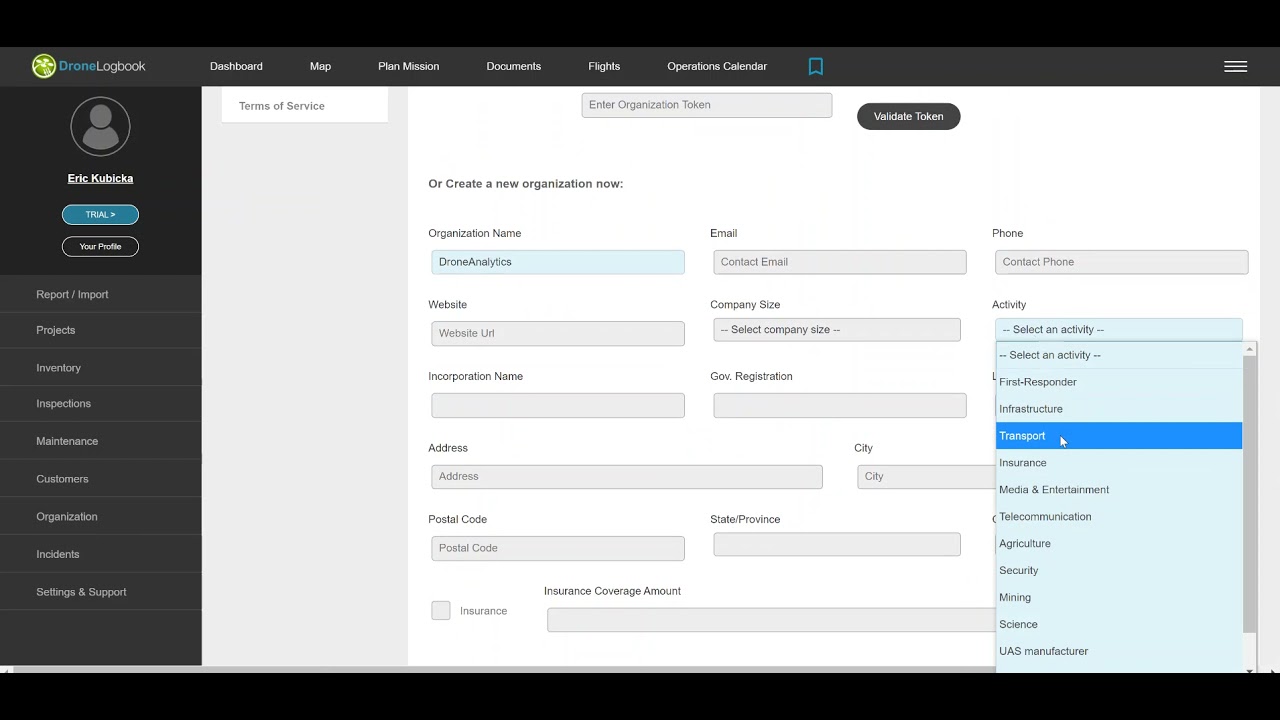
Task: Click the Activity dropdown field
Action: click(1118, 330)
